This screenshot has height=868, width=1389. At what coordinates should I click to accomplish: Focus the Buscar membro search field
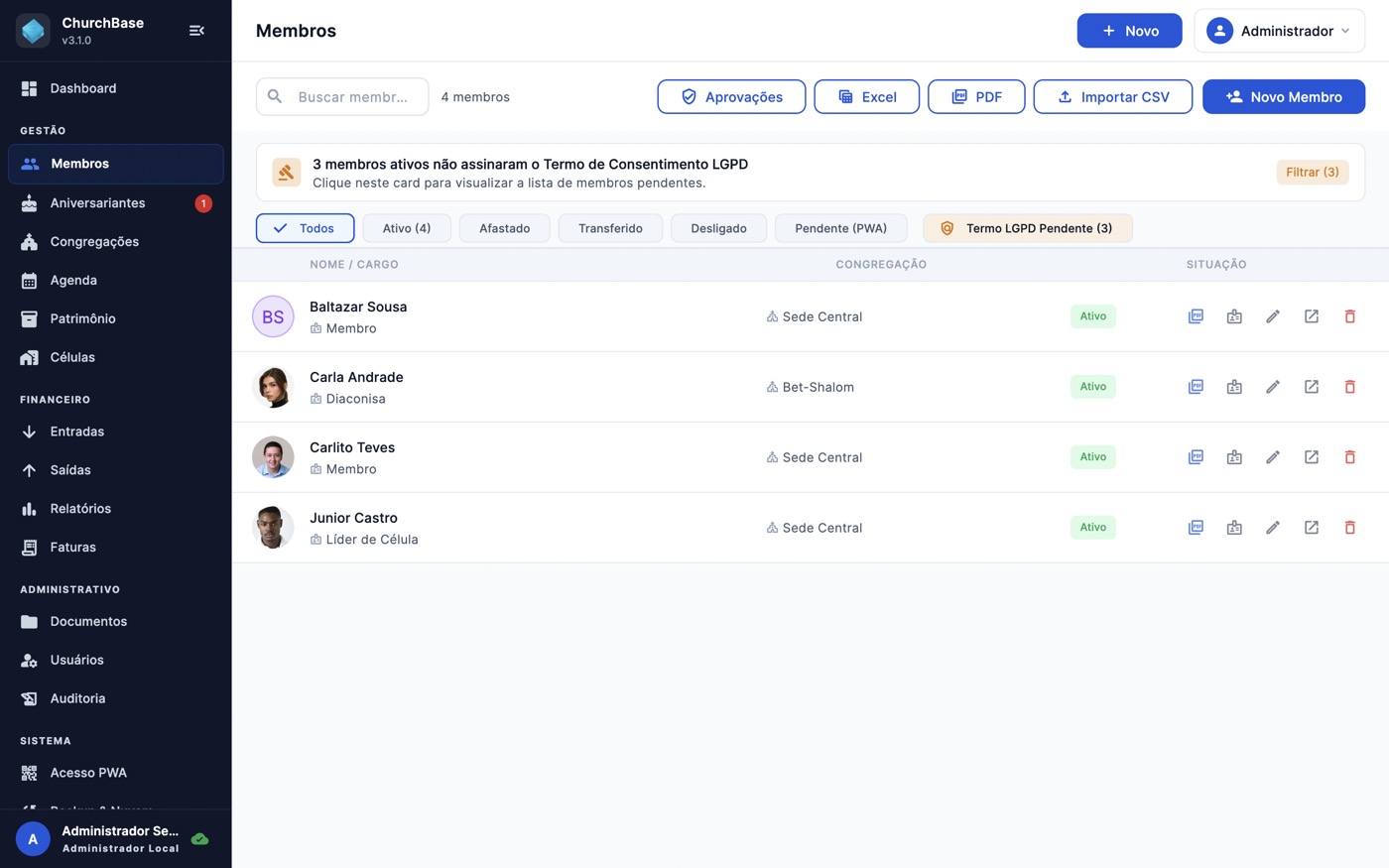click(x=342, y=97)
